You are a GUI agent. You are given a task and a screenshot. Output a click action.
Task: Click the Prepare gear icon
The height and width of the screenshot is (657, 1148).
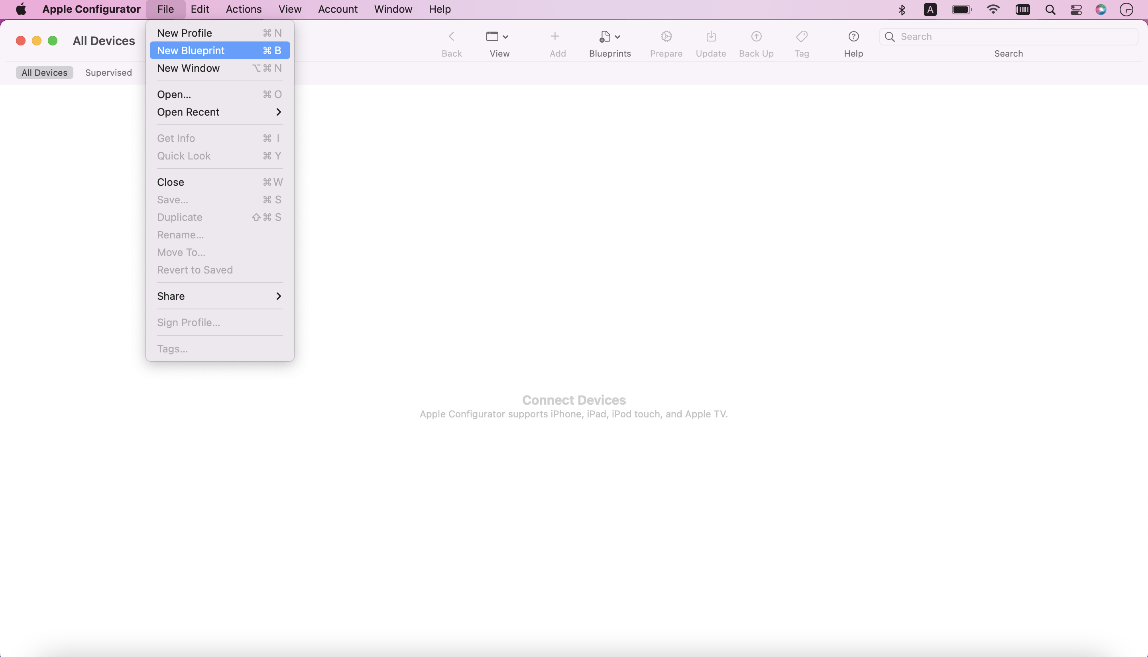[666, 37]
